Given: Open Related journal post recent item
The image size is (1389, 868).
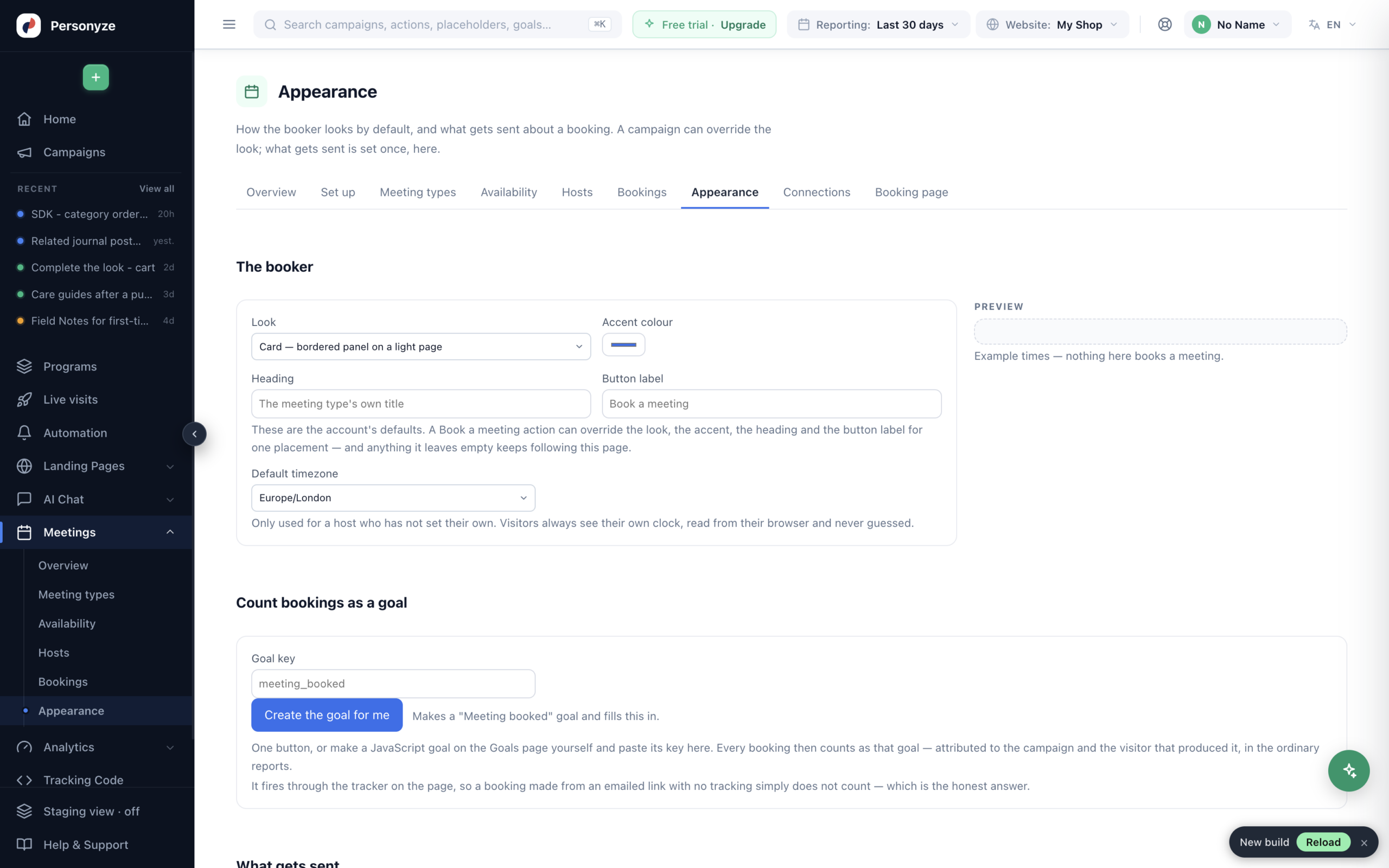Looking at the screenshot, I should coord(96,241).
